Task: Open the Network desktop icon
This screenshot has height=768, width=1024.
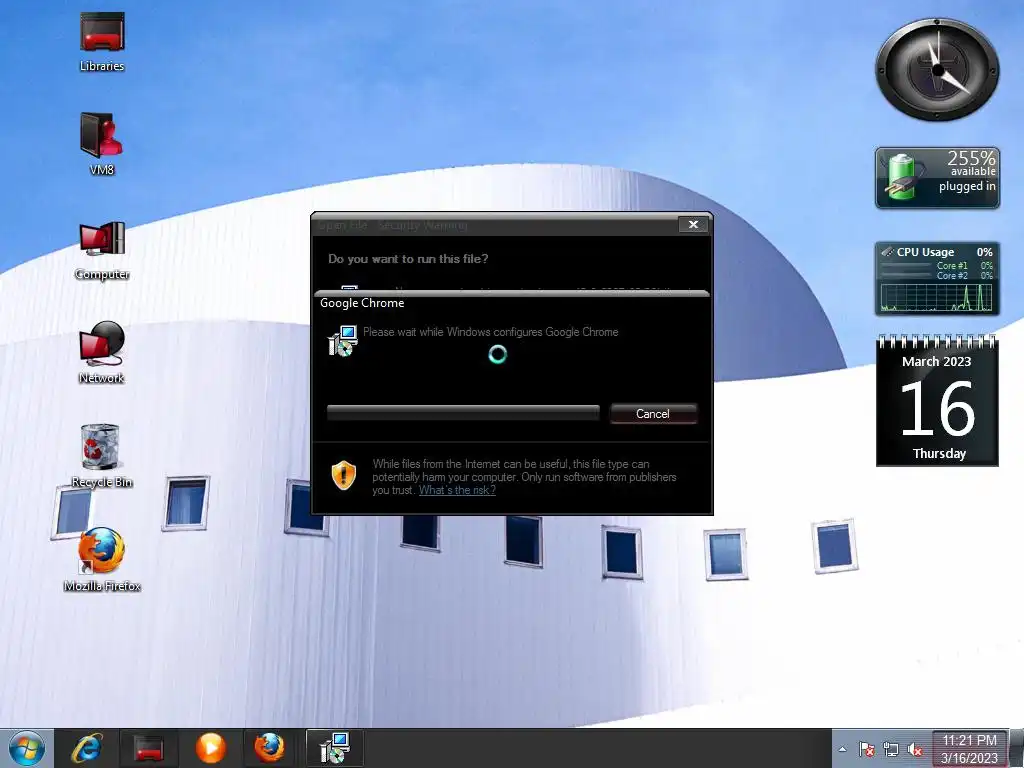Action: click(102, 353)
